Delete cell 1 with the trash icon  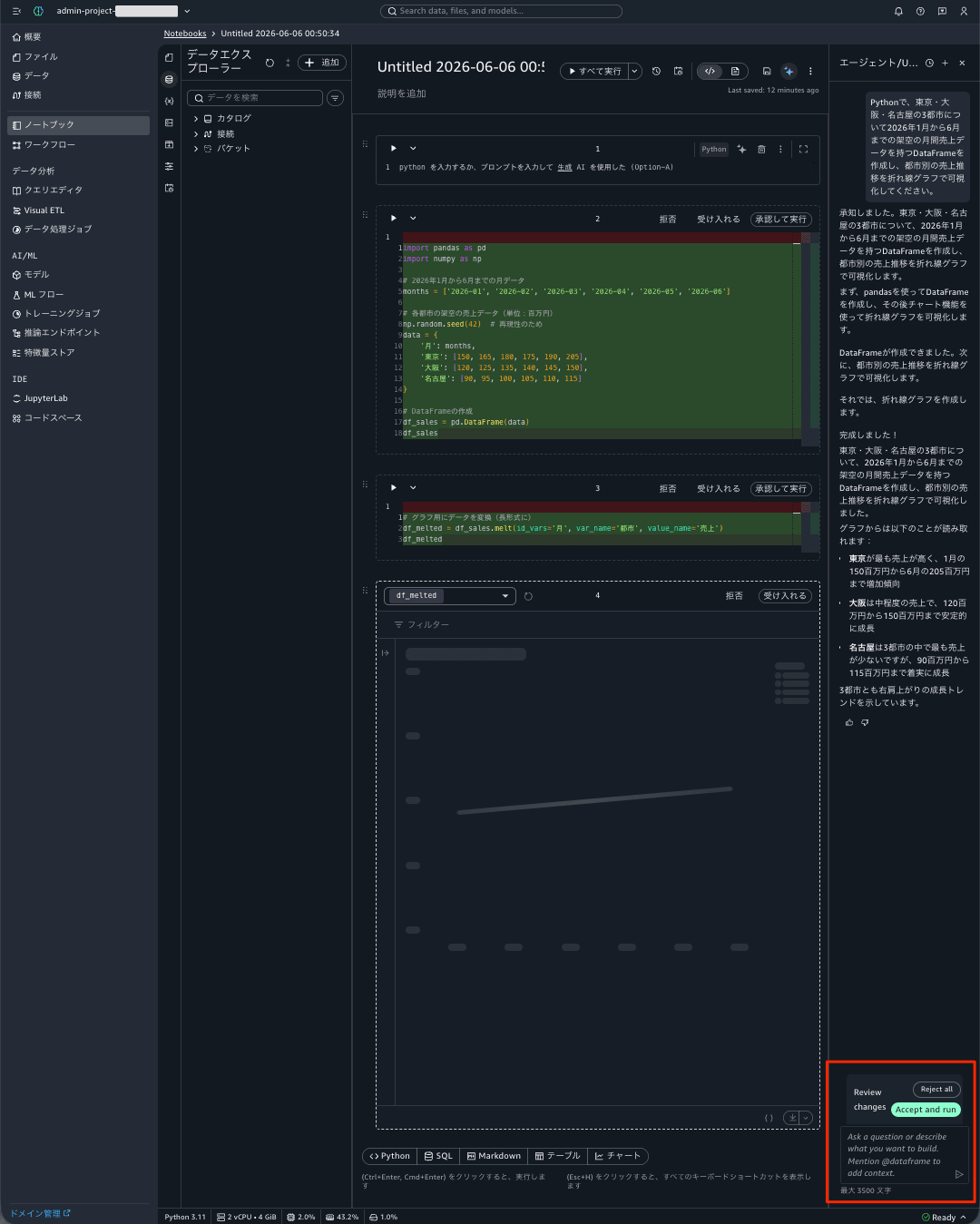coord(761,149)
